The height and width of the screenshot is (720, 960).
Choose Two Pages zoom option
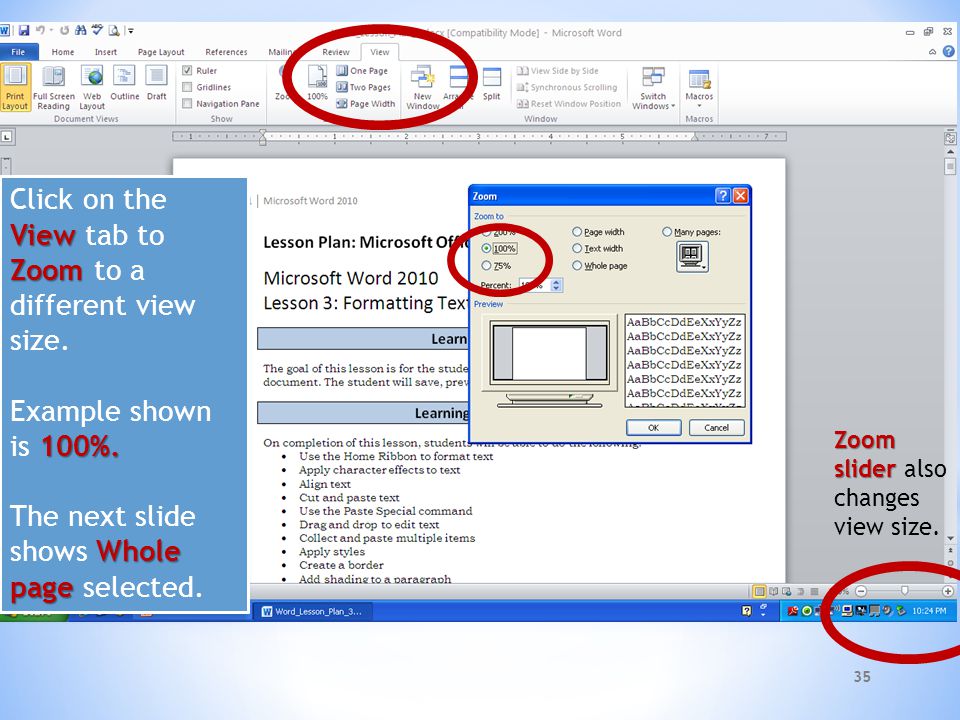[x=364, y=87]
